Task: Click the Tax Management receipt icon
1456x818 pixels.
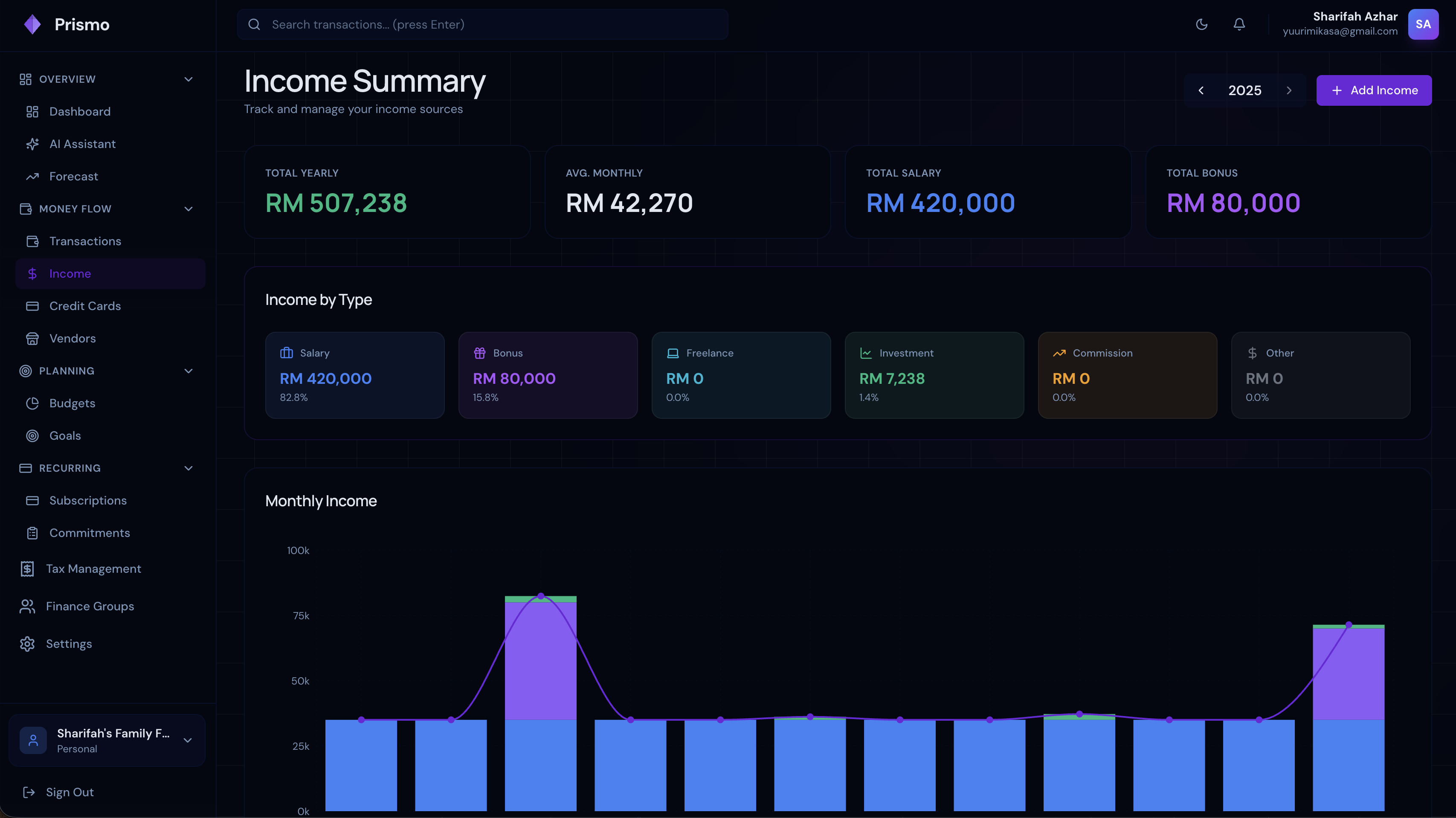Action: click(x=27, y=569)
